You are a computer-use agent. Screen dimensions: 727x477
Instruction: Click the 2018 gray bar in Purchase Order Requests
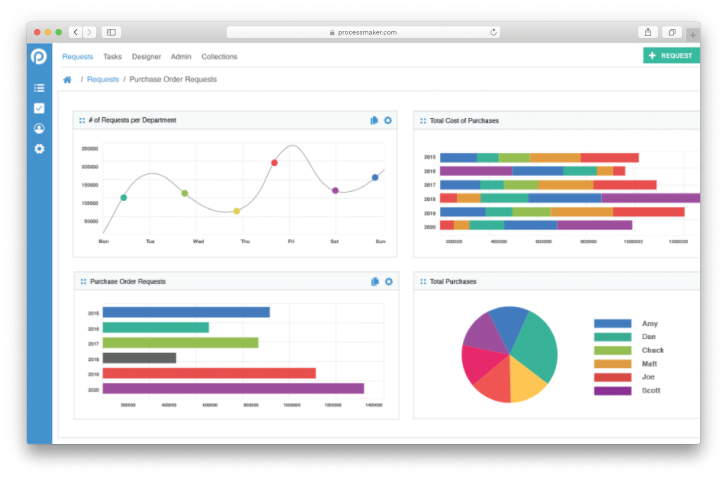[140, 358]
